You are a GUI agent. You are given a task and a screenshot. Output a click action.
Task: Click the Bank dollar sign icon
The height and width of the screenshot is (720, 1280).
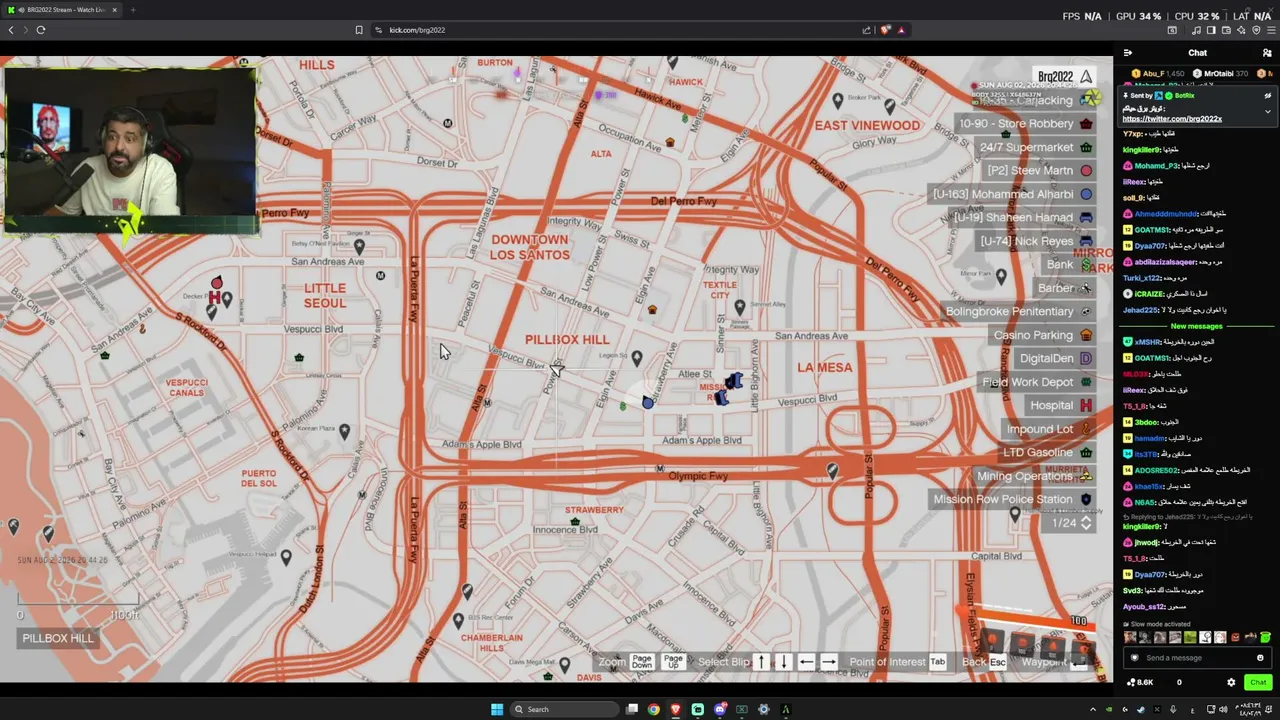click(1086, 265)
